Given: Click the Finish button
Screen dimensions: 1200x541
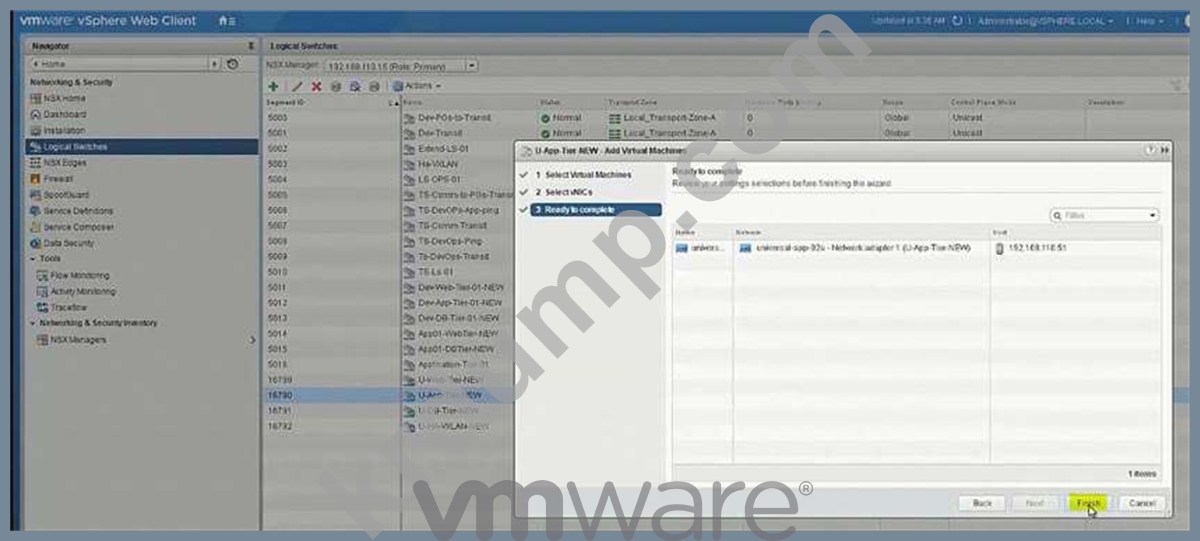Looking at the screenshot, I should 1089,503.
